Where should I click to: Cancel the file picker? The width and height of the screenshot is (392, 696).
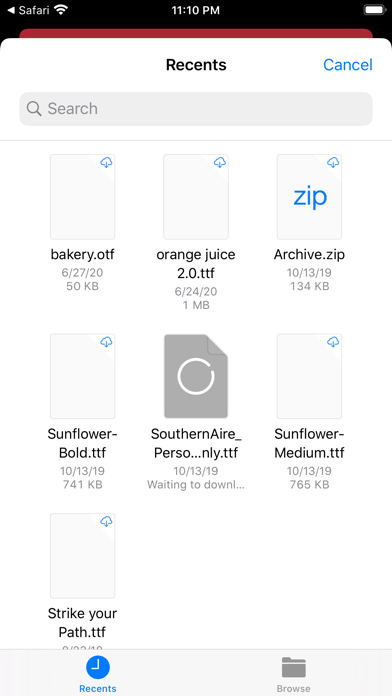pyautogui.click(x=348, y=65)
